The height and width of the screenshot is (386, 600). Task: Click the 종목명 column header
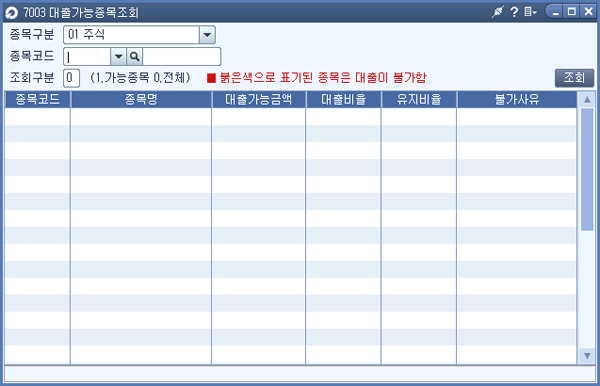pyautogui.click(x=141, y=99)
